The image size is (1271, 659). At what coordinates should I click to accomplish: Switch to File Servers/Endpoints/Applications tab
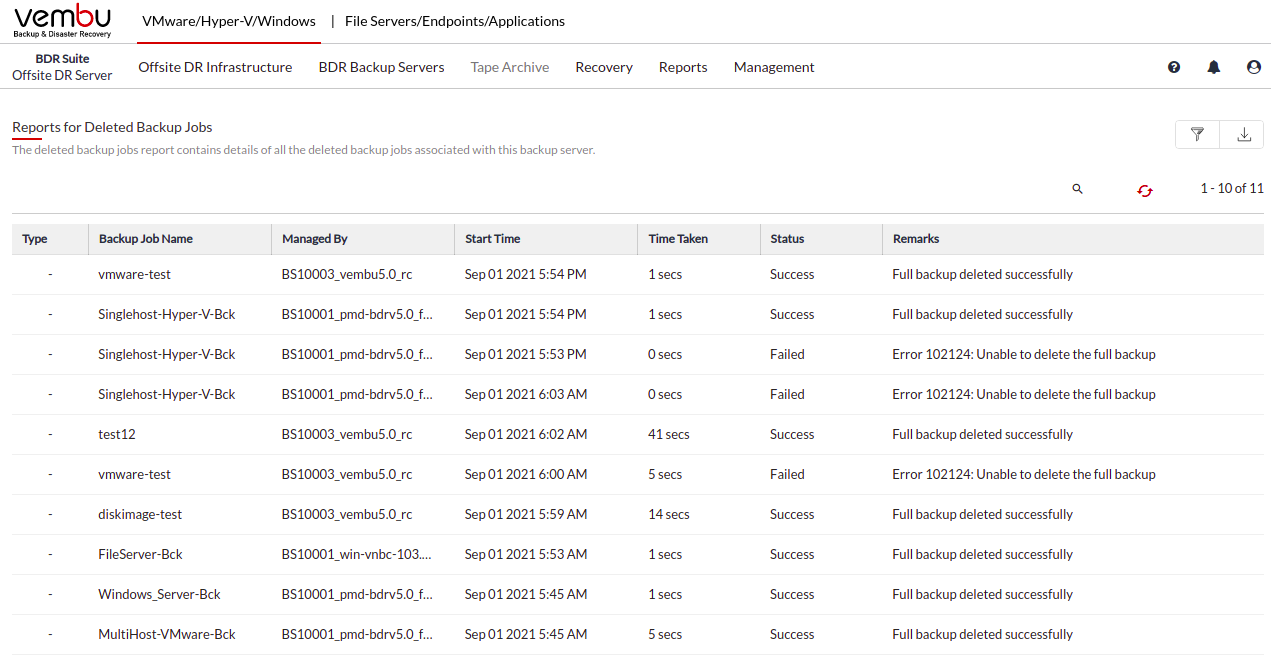[455, 21]
